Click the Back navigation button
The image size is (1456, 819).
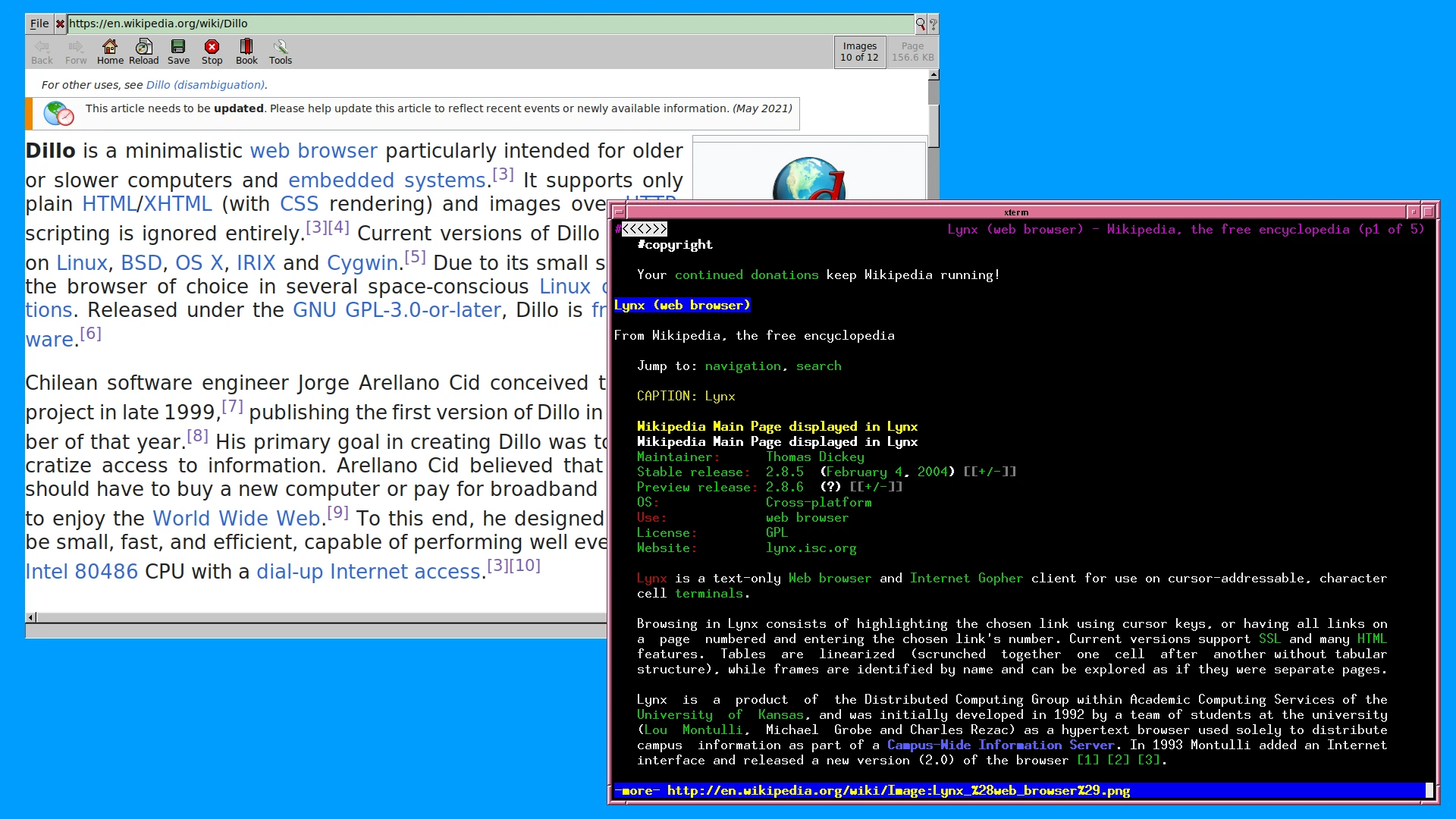42,52
